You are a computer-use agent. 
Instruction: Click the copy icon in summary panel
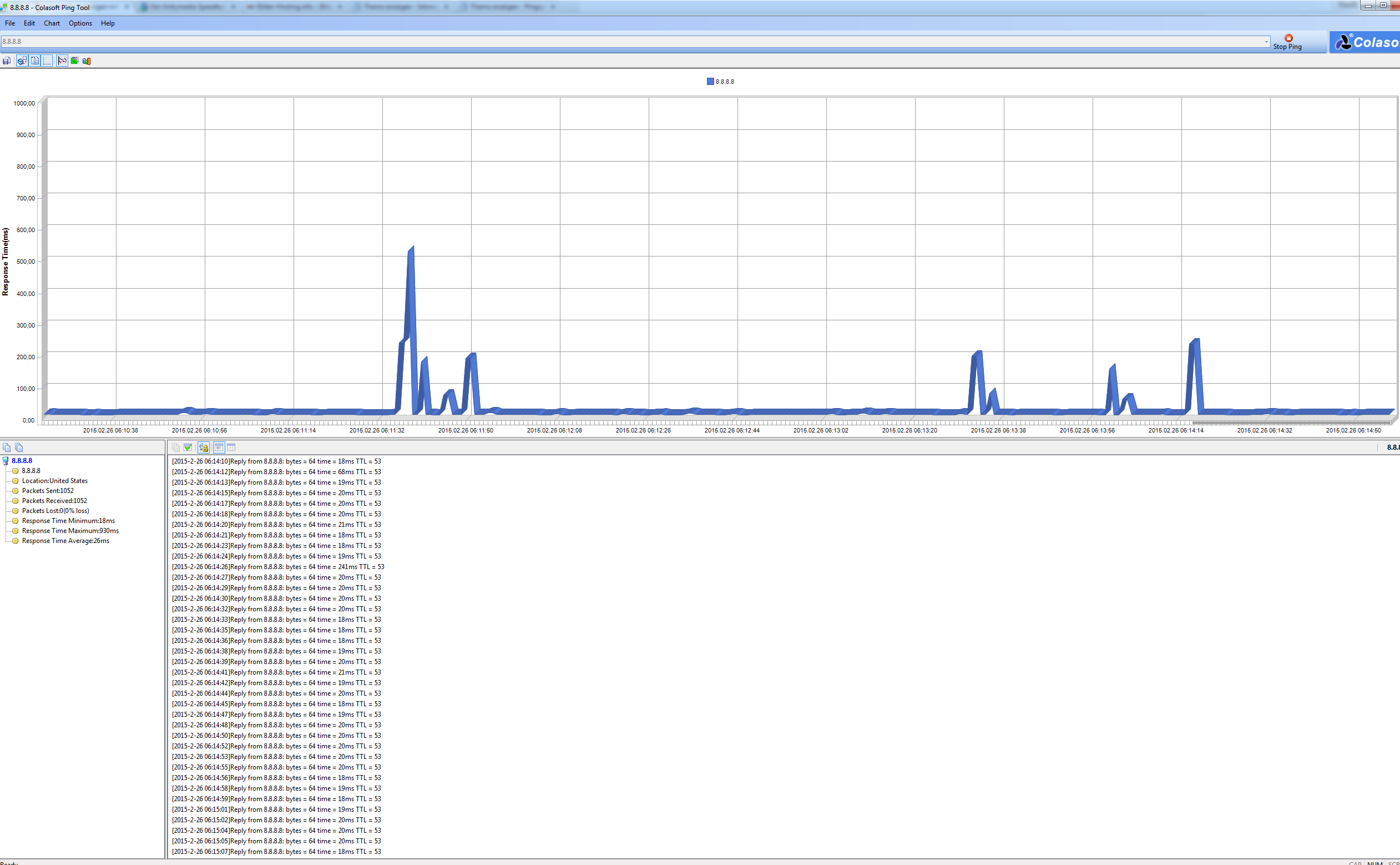pos(7,447)
